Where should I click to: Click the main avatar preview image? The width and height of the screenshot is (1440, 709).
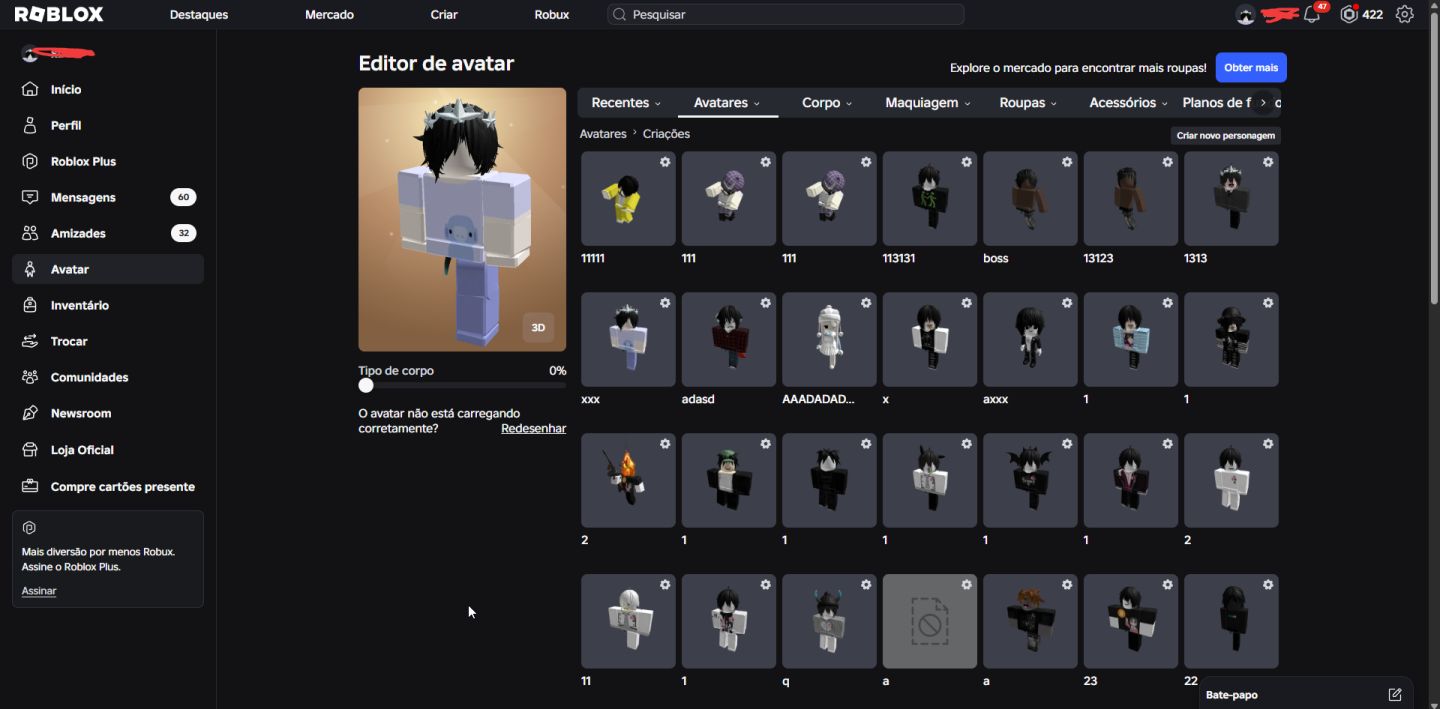(x=462, y=219)
